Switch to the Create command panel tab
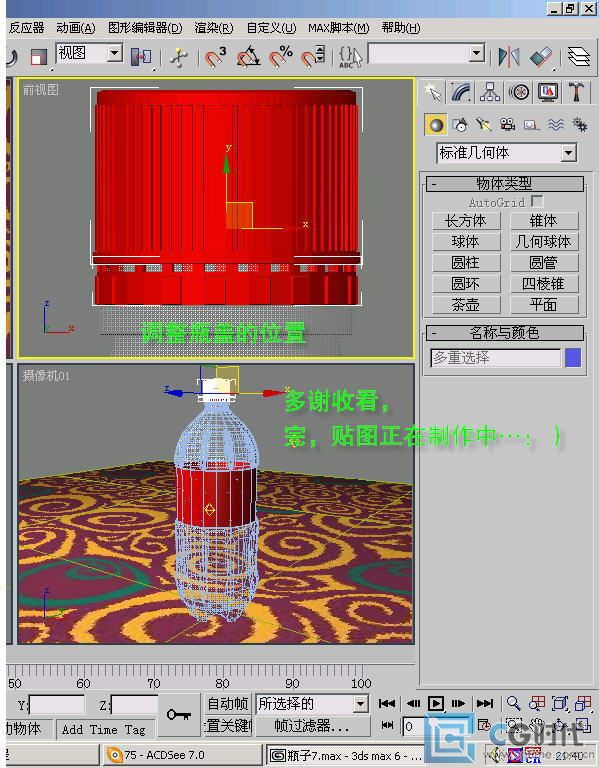The width and height of the screenshot is (599, 768). pyautogui.click(x=433, y=92)
